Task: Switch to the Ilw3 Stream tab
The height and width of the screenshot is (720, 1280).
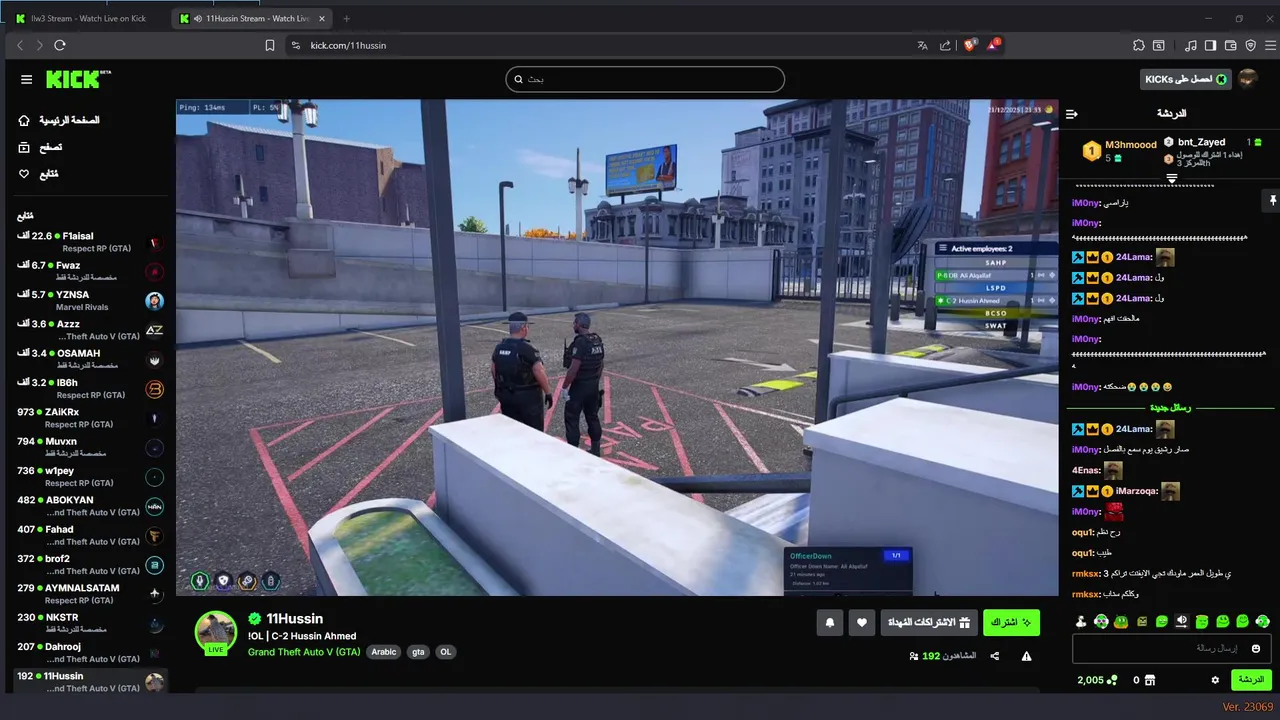Action: (88, 18)
